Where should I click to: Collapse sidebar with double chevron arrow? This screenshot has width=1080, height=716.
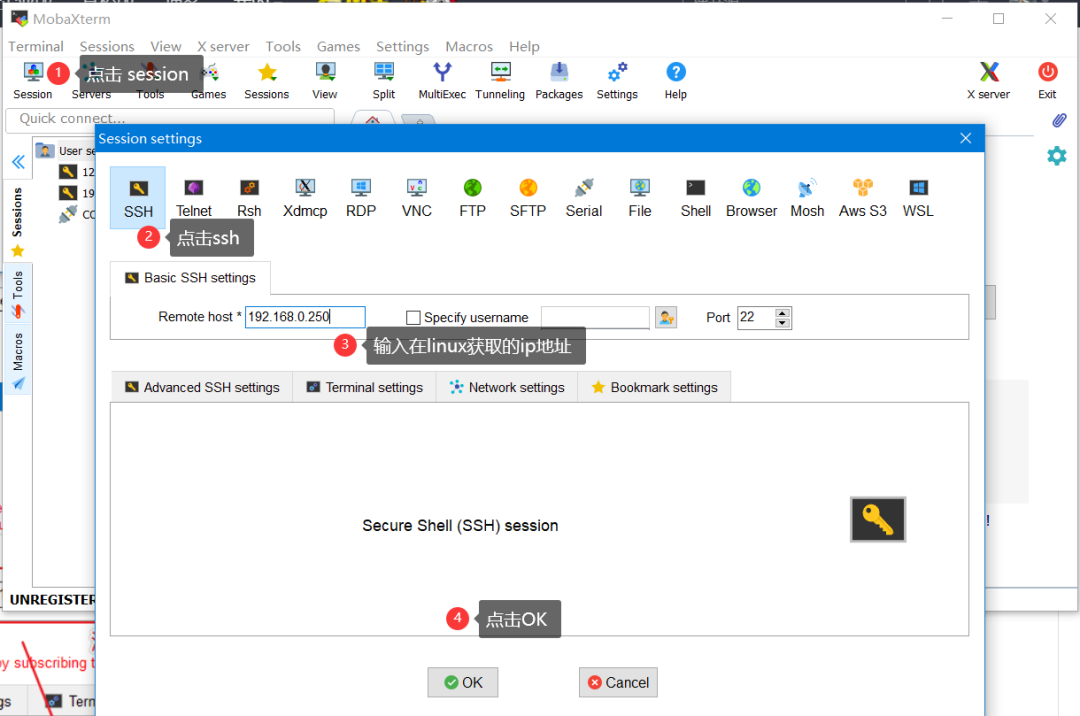[x=18, y=162]
